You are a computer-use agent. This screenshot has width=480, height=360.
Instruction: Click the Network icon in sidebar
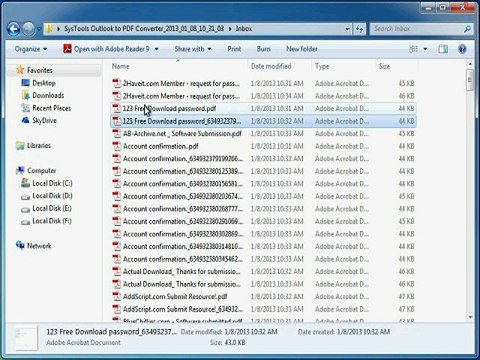click(20, 245)
